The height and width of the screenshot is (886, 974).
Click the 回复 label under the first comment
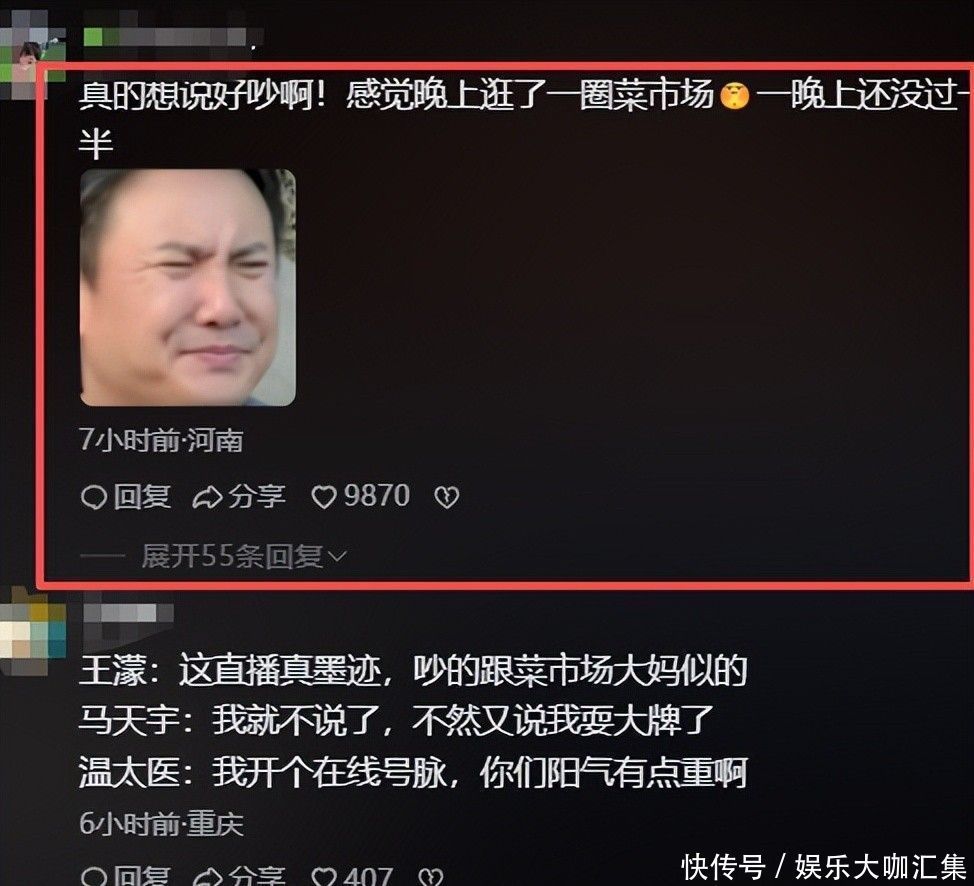(x=142, y=496)
